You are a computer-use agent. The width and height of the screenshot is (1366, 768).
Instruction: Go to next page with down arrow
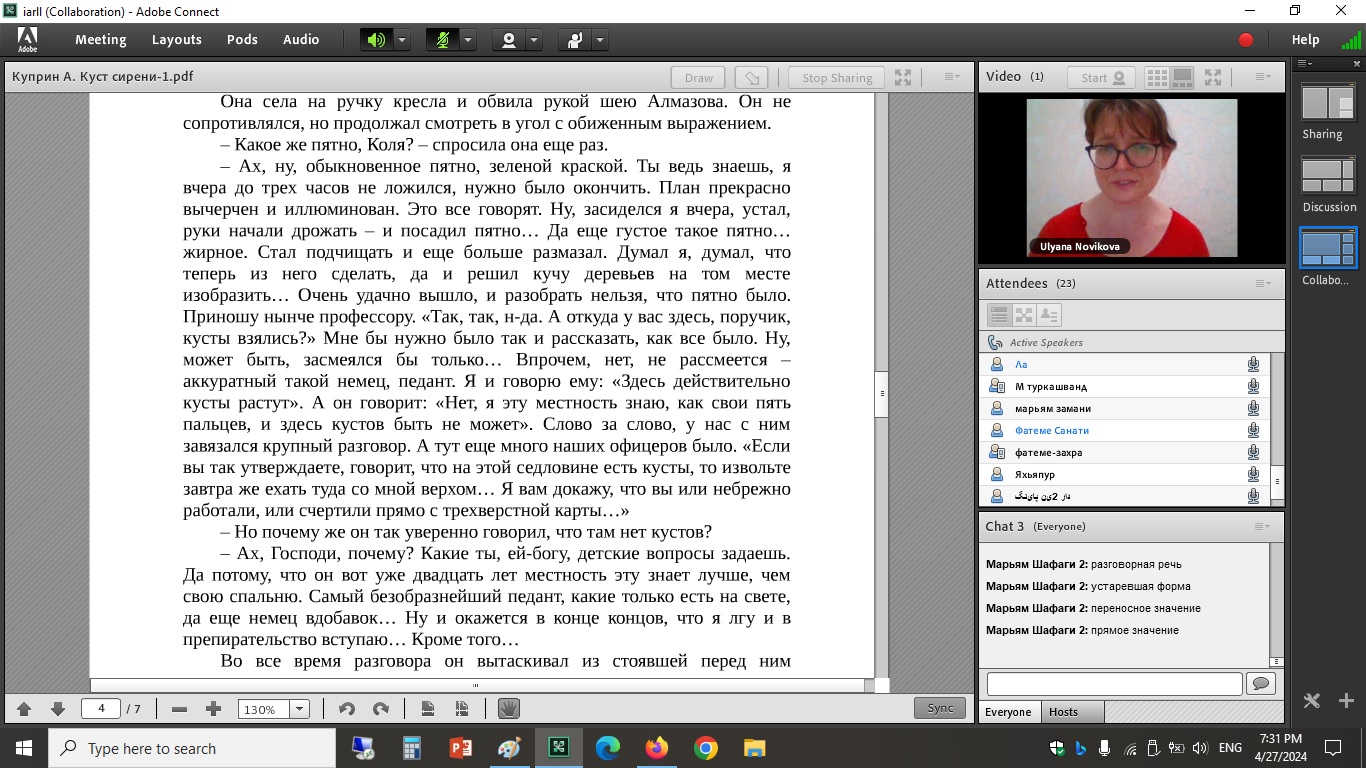[x=58, y=709]
